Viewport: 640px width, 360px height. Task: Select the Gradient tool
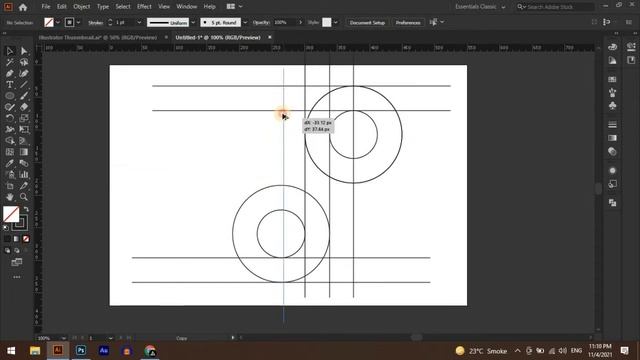24,152
